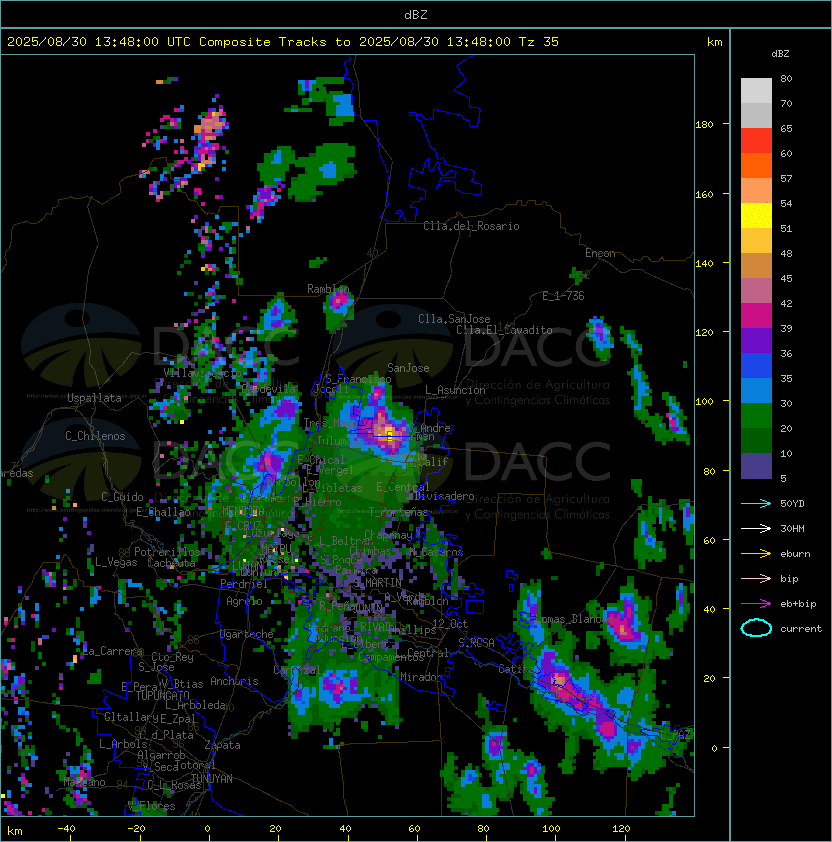Click the 'Composite Tracks to' header text
The width and height of the screenshot is (832, 842).
274,42
